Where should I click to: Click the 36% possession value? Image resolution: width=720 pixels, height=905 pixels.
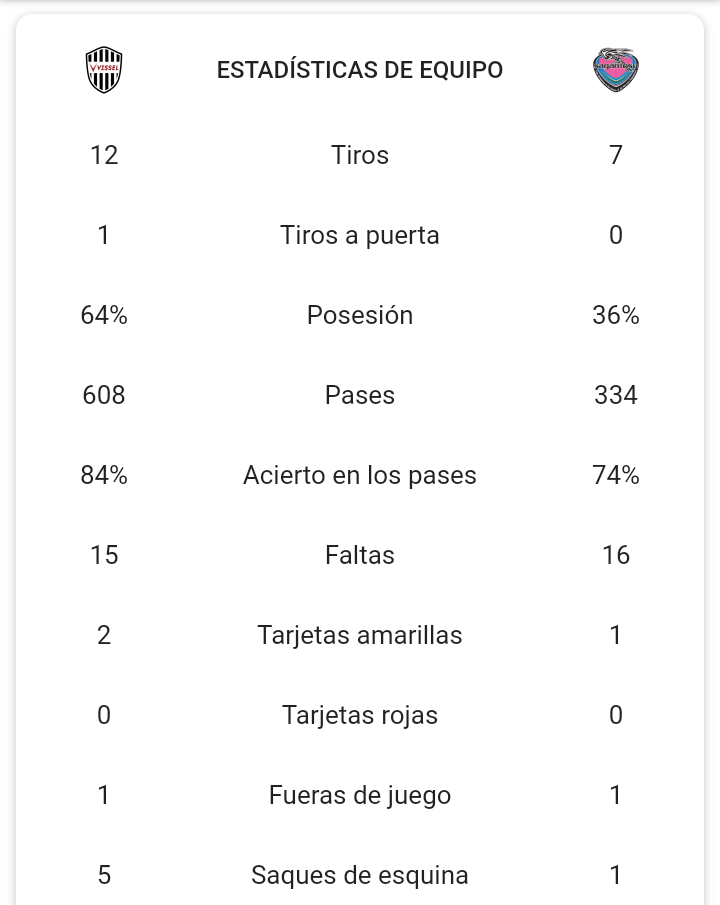click(615, 315)
